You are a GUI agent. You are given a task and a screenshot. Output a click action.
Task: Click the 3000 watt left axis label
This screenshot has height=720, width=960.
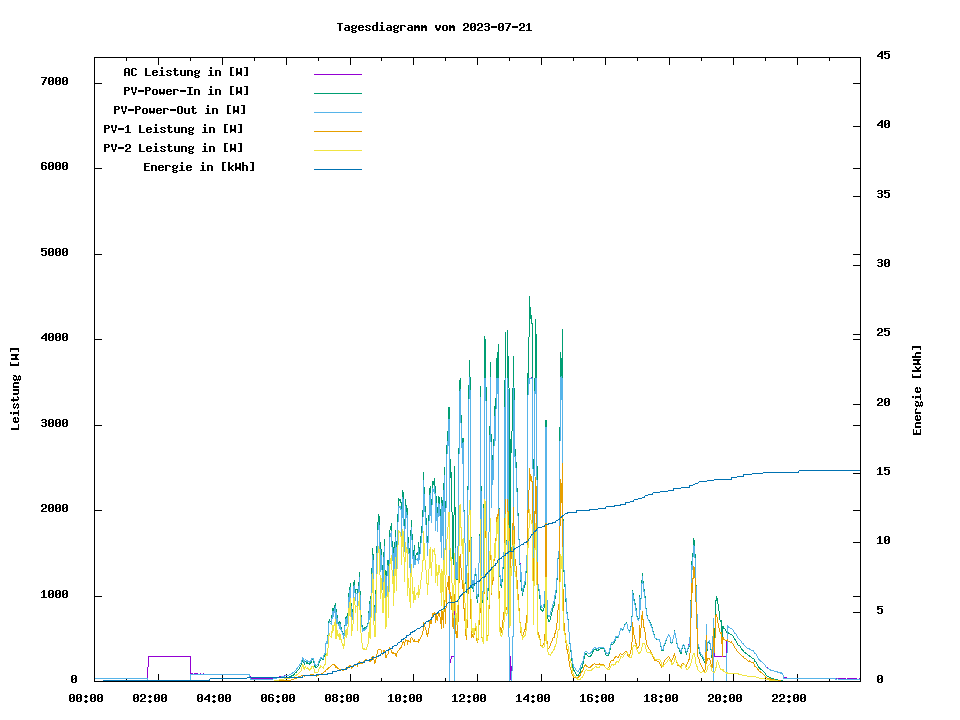pos(54,424)
